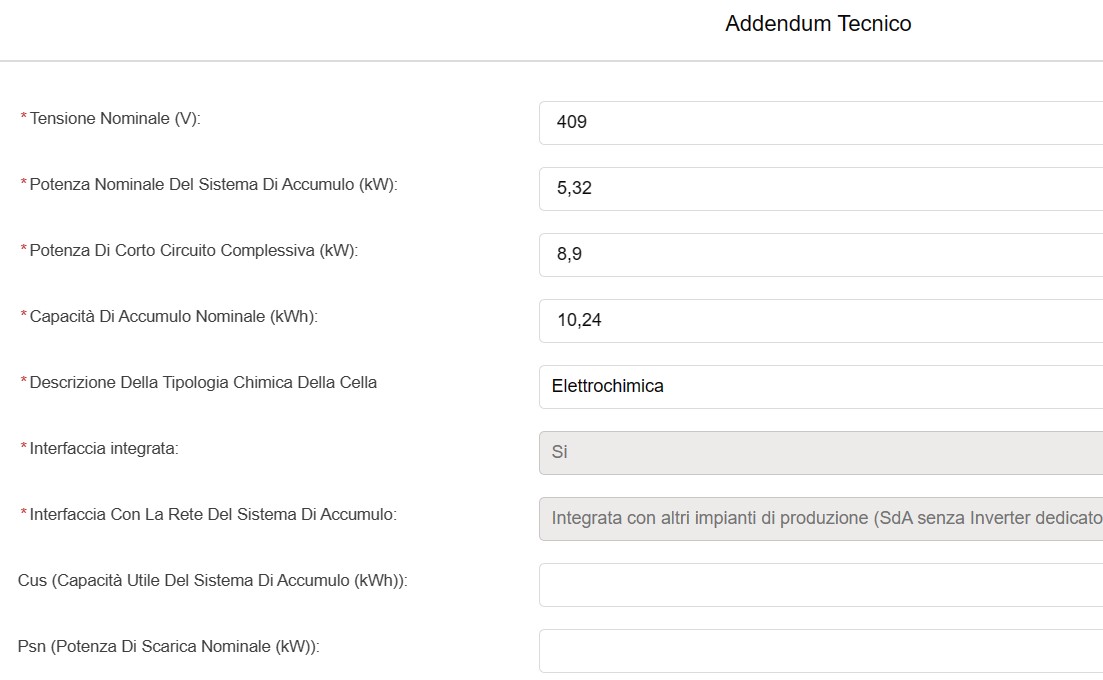1103x680 pixels.
Task: Click the 'Interfaccia Con La Rete' label
Action: tap(213, 514)
